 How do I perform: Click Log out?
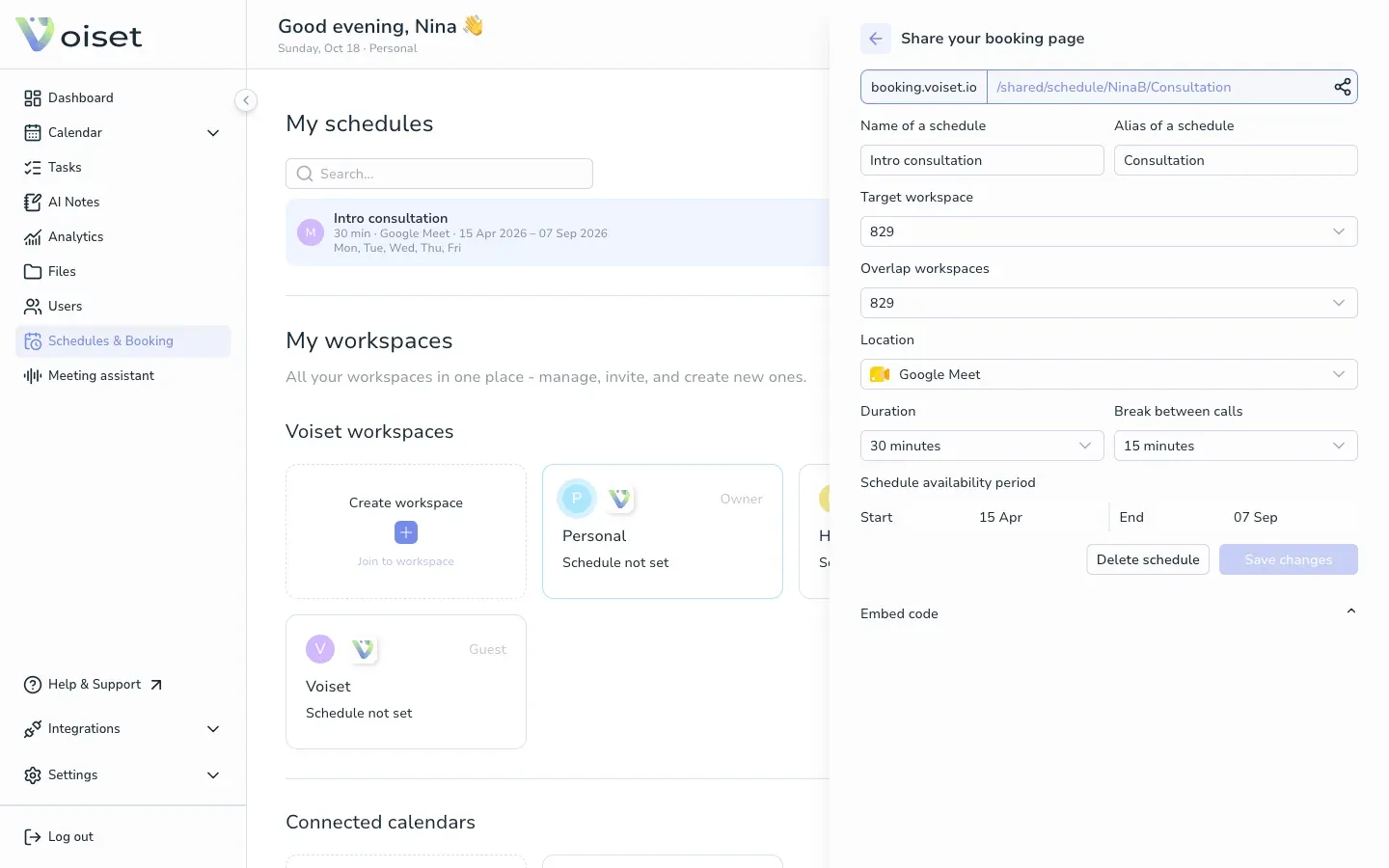(x=70, y=836)
